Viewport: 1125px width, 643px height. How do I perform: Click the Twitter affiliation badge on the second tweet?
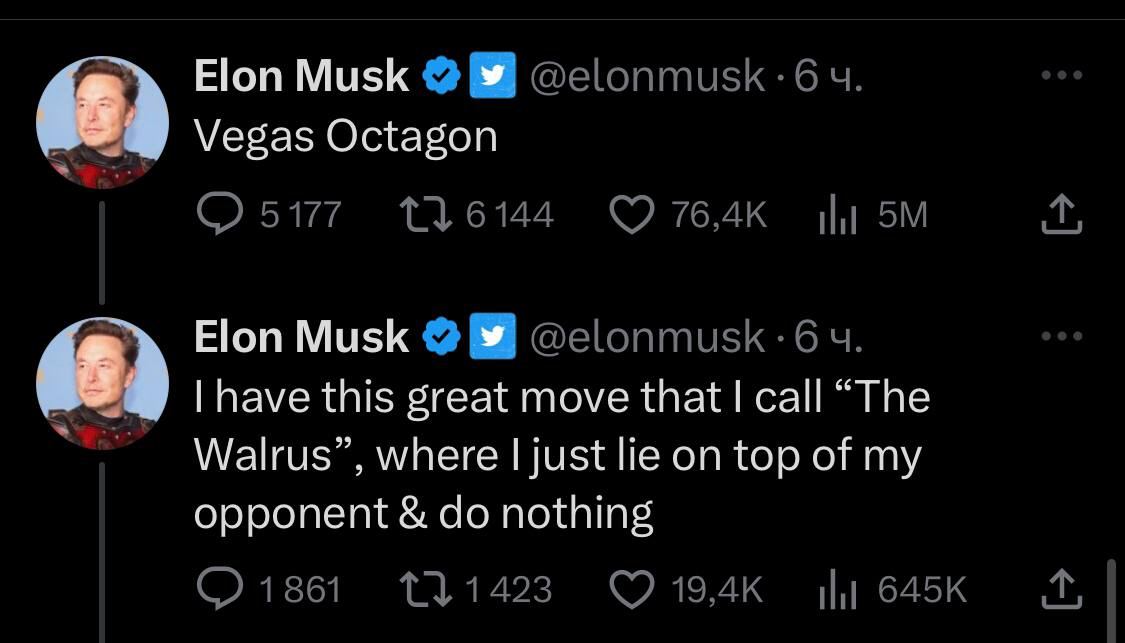493,336
